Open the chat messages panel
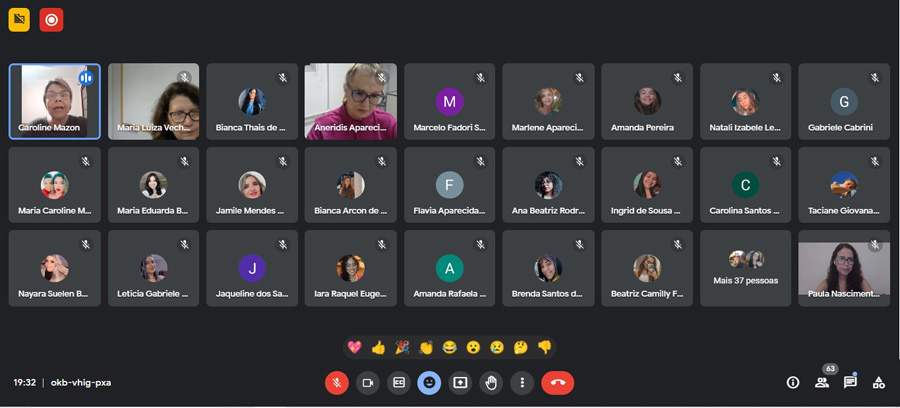This screenshot has width=900, height=408. (850, 382)
